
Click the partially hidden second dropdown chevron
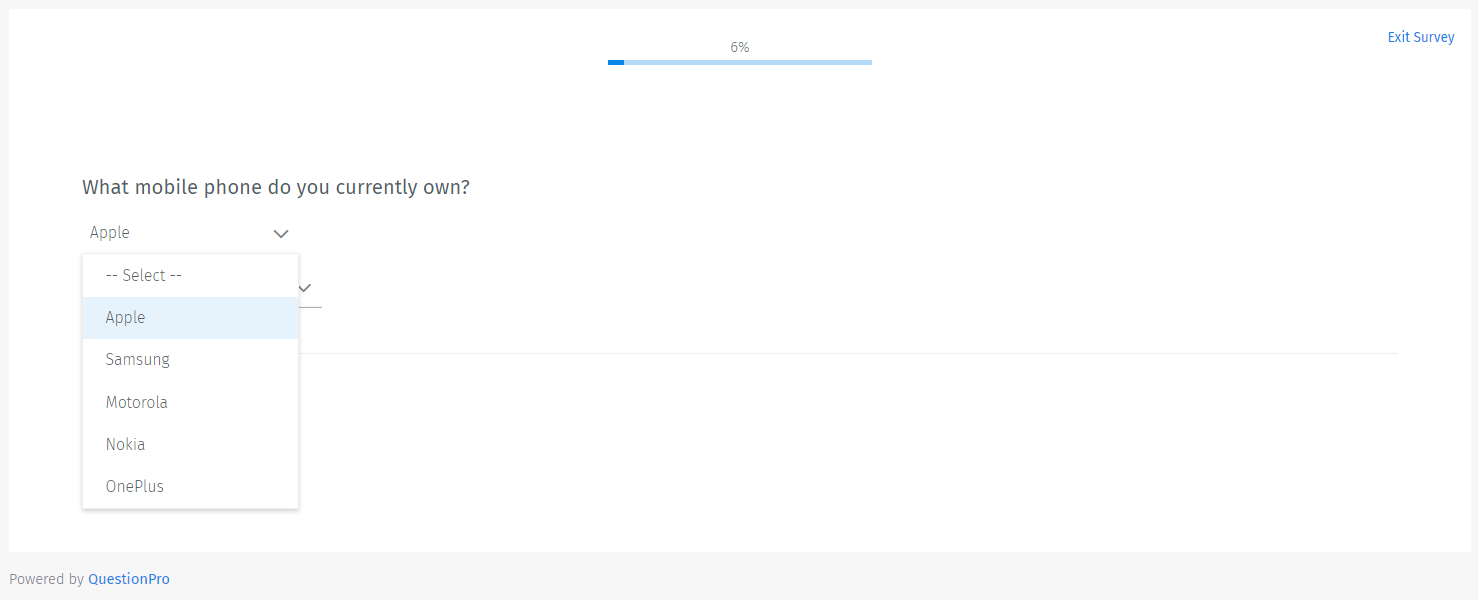coord(306,288)
